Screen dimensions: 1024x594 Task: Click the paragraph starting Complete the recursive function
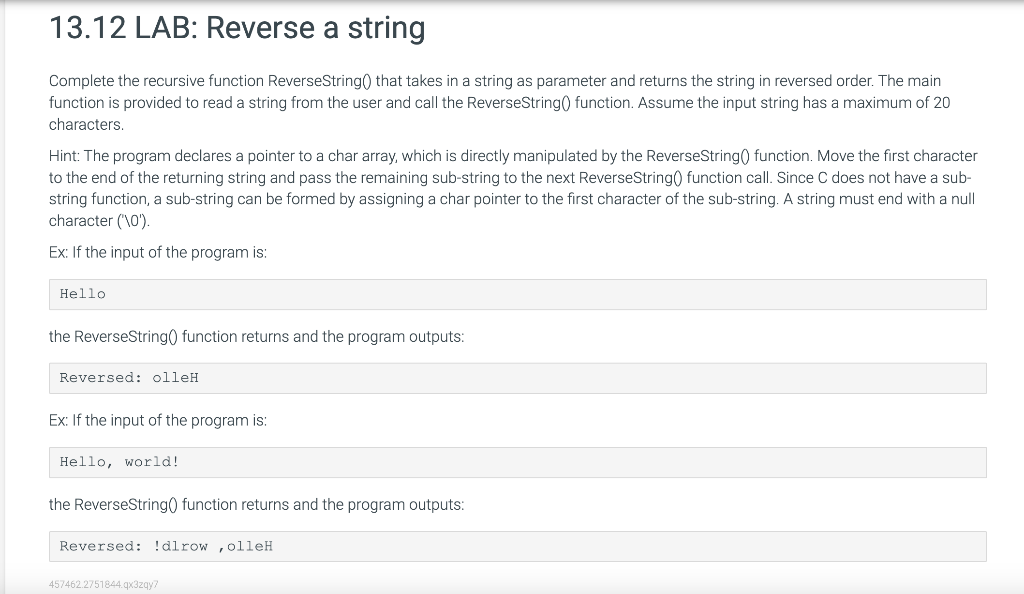click(500, 102)
